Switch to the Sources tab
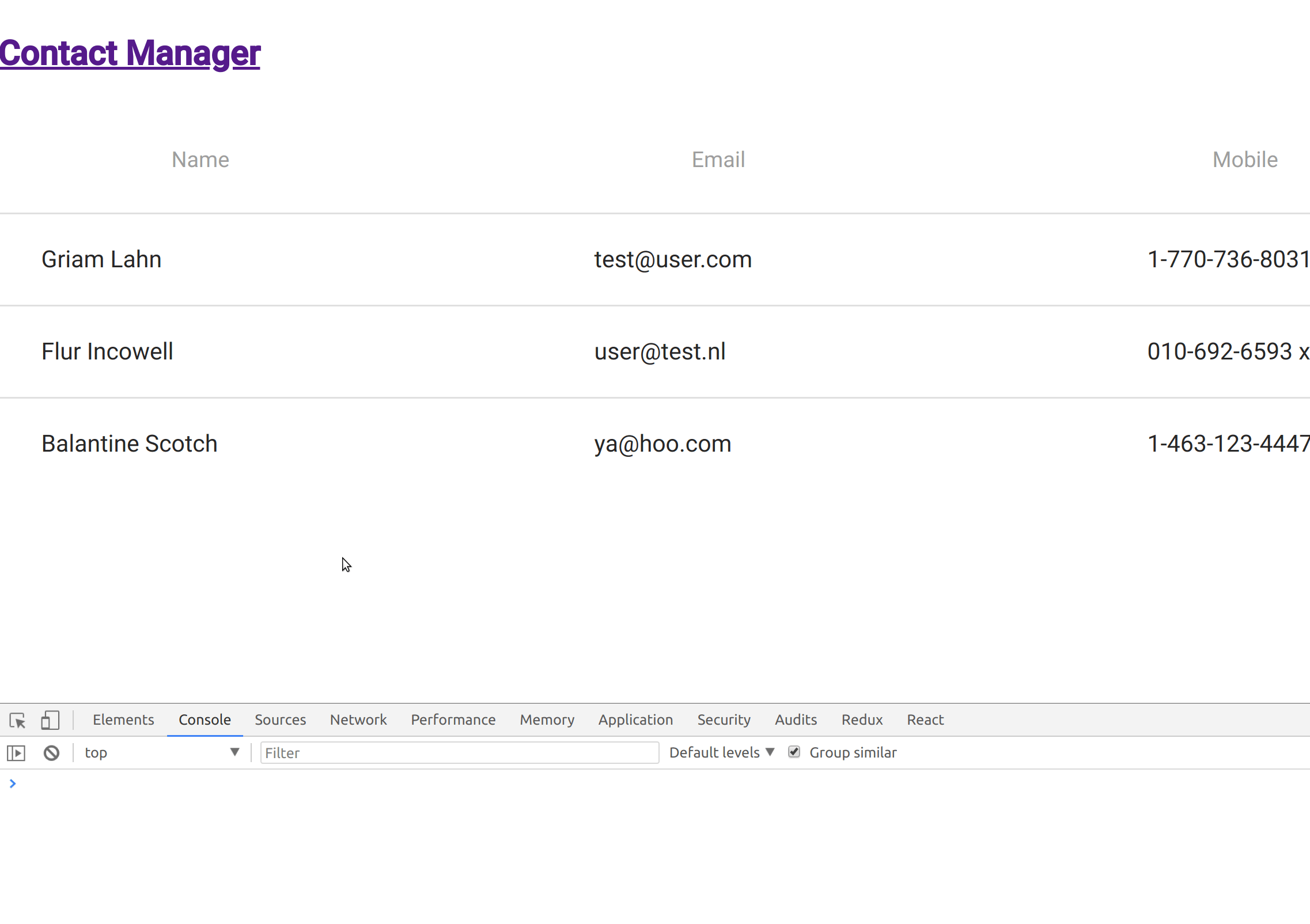The height and width of the screenshot is (924, 1310). [280, 720]
